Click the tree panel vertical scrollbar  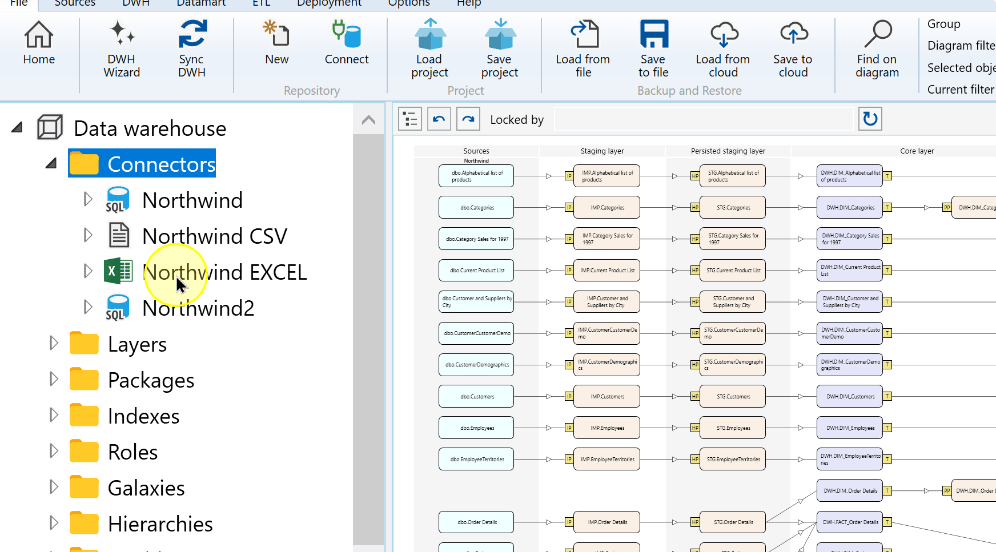click(368, 340)
